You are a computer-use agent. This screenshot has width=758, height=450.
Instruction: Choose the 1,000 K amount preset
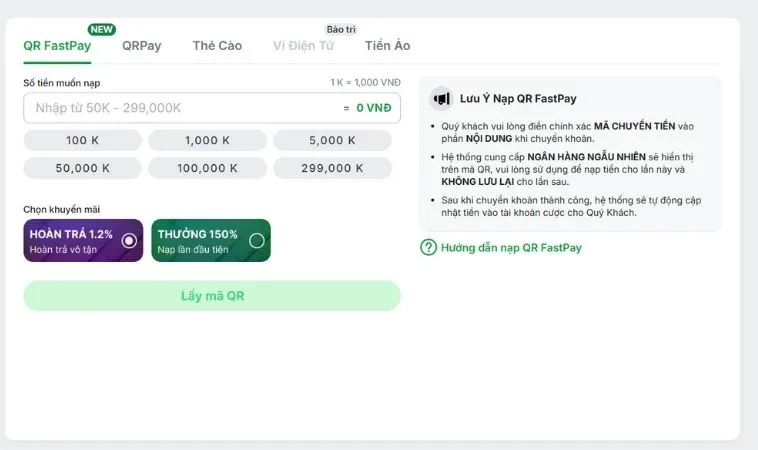pos(207,141)
